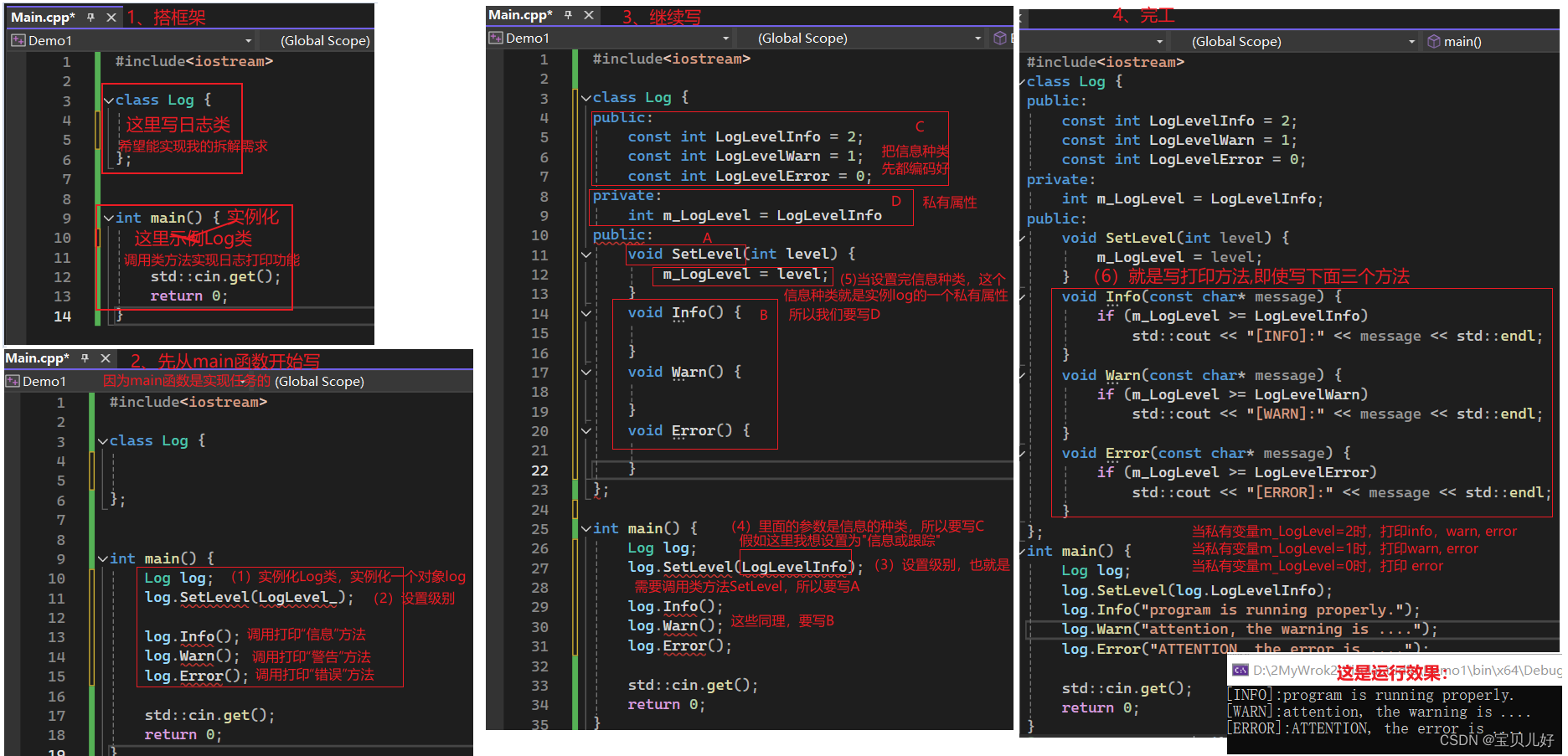Click line number 22 in the 继续写 editor

point(539,471)
